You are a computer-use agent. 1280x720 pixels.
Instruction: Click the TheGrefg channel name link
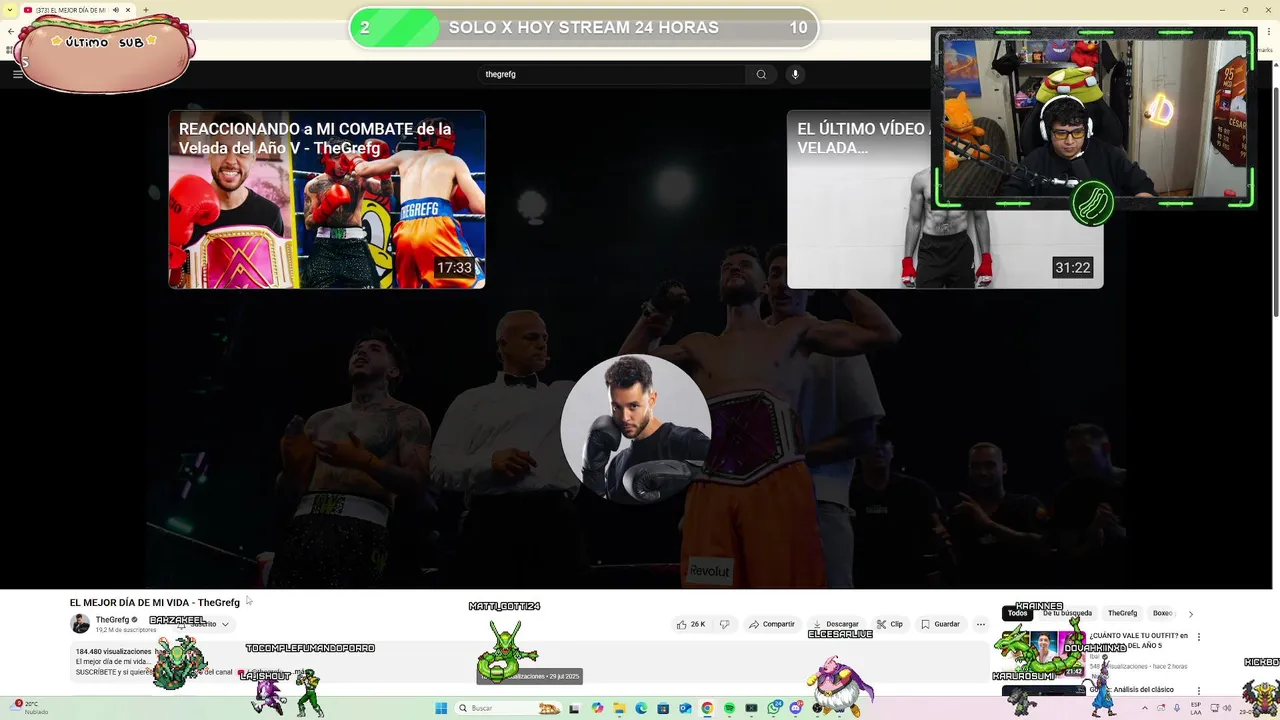click(112, 620)
